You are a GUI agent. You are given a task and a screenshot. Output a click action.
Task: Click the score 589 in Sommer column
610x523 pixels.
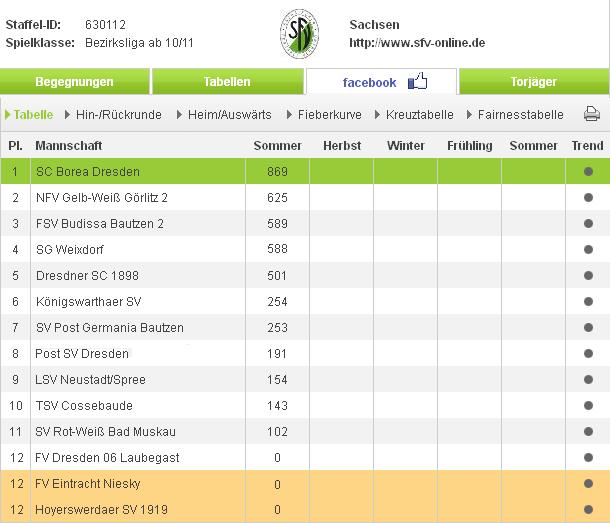pos(277,224)
